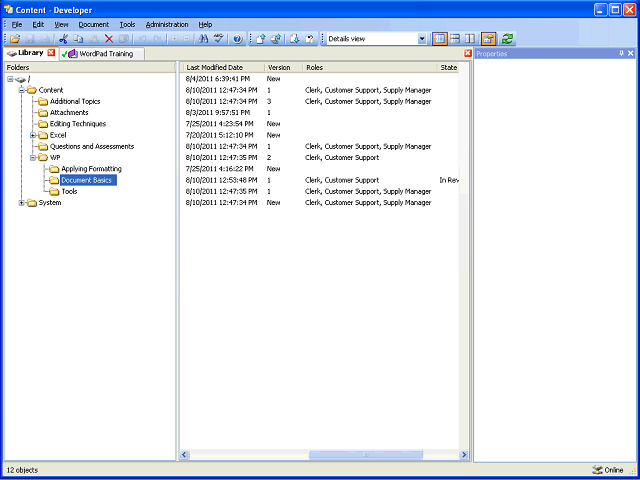
Task: Collapse the root / node in Folders
Action: 10,79
